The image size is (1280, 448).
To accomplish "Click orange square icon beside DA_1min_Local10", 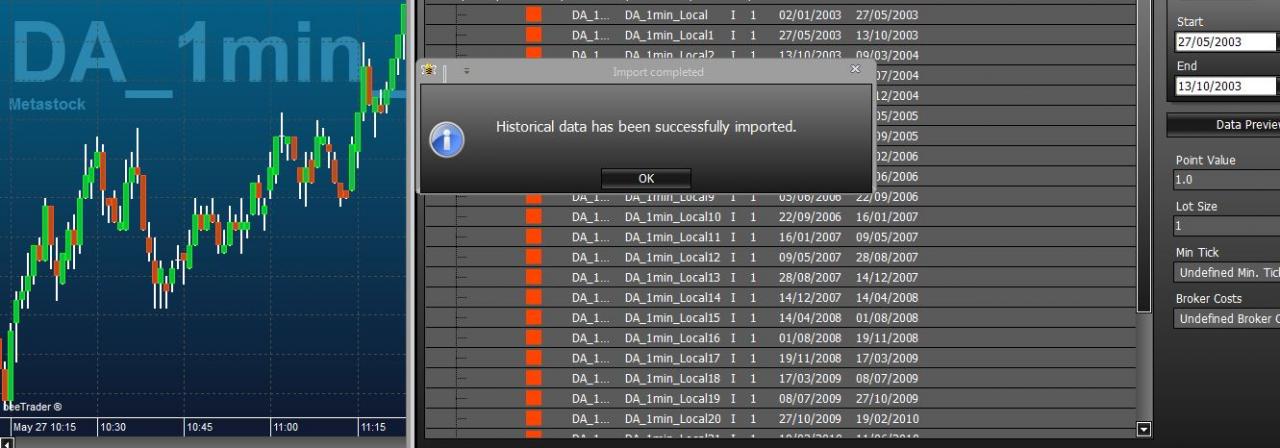I will 533,217.
